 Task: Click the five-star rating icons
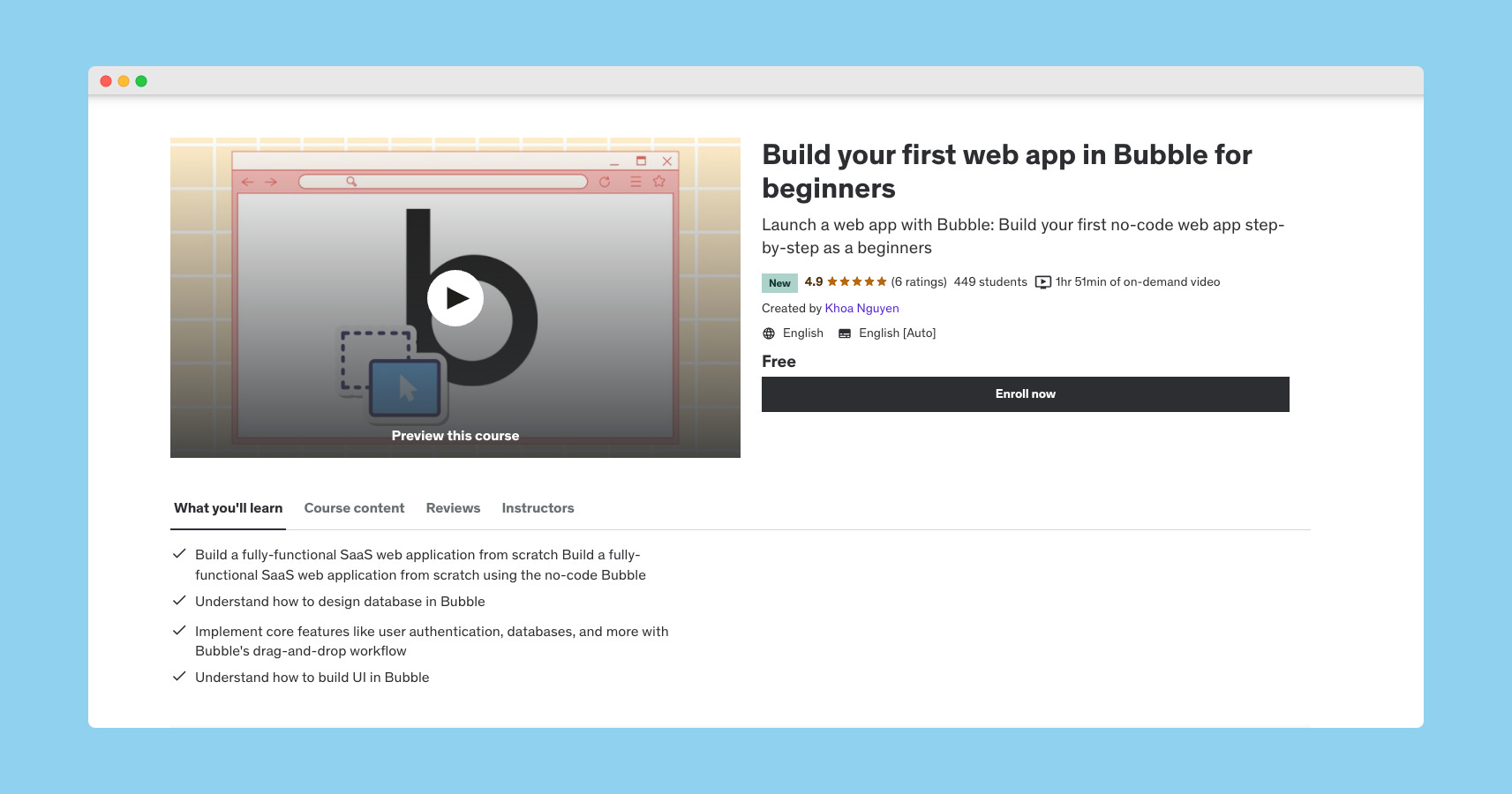click(x=857, y=281)
